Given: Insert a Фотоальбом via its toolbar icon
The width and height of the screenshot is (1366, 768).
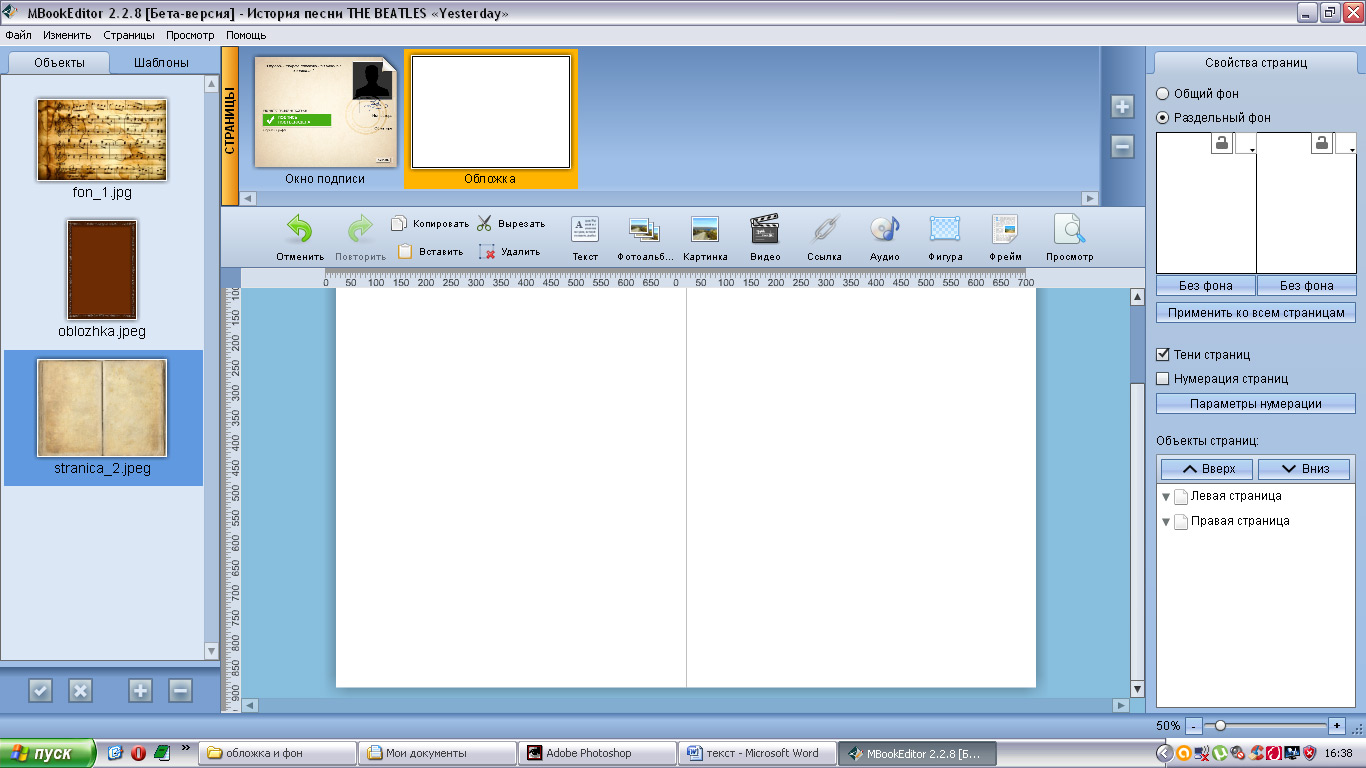Looking at the screenshot, I should (x=644, y=230).
